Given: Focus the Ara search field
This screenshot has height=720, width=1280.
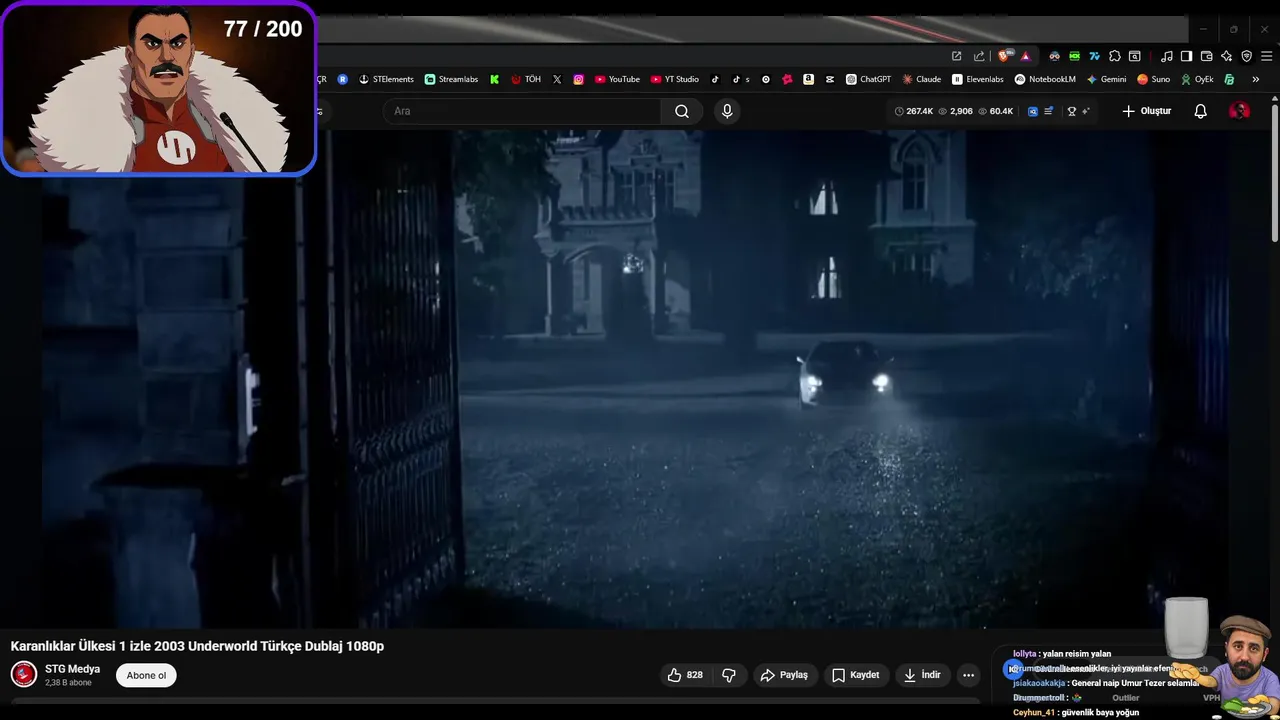Looking at the screenshot, I should point(521,111).
